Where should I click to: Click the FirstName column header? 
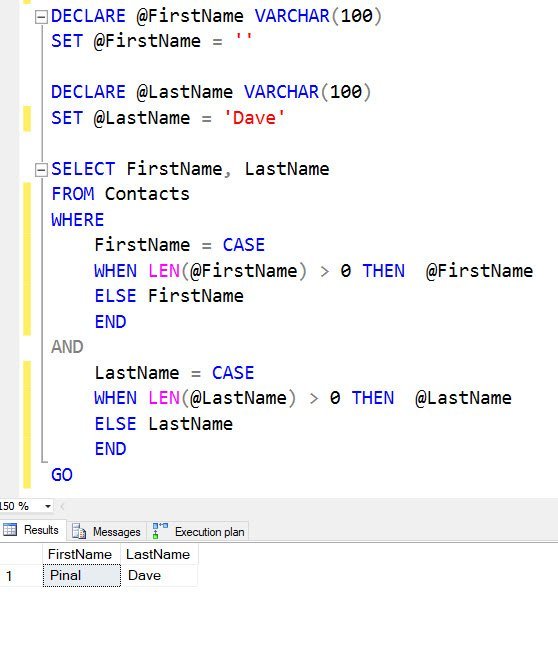tap(82, 554)
